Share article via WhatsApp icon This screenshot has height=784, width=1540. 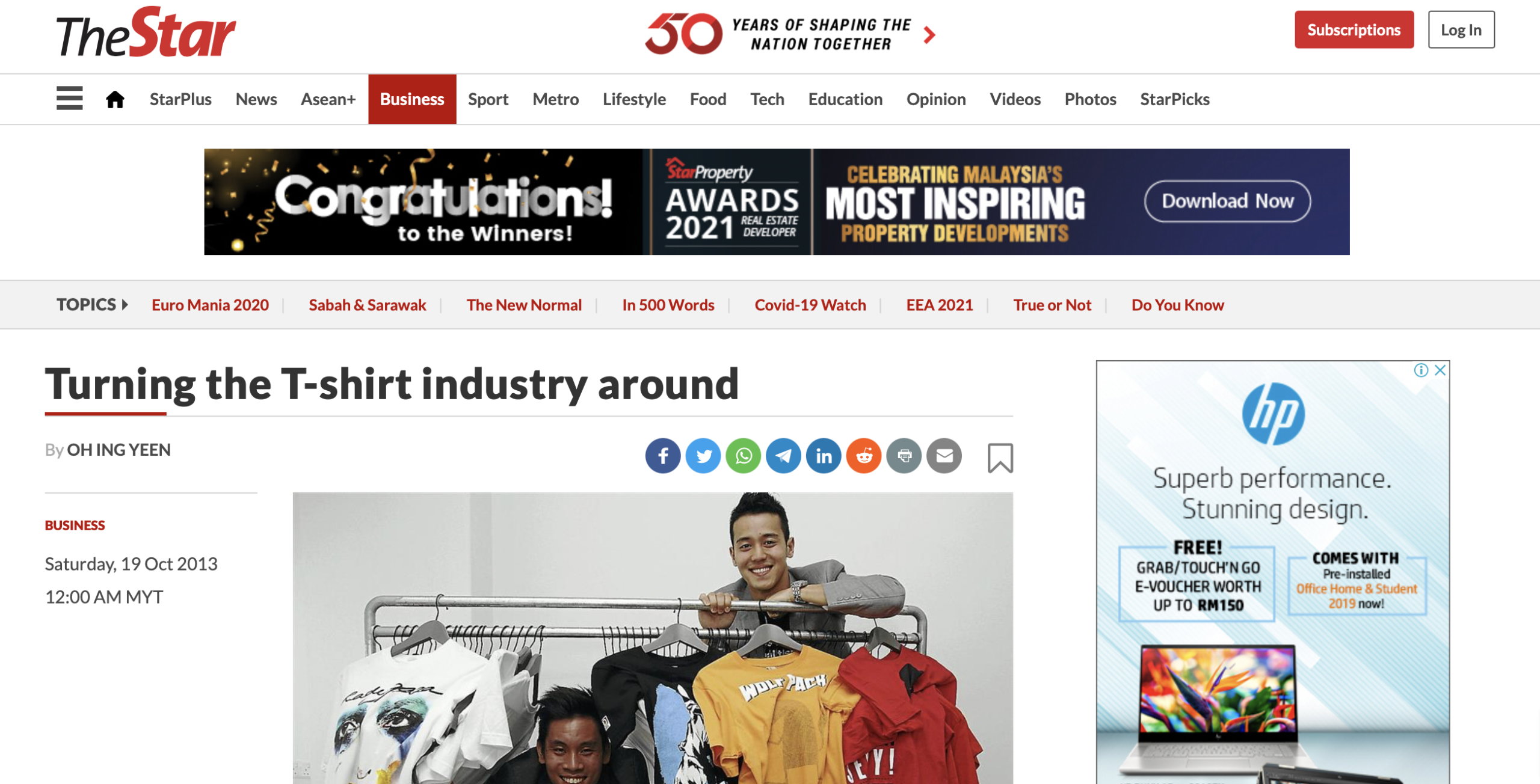pyautogui.click(x=743, y=456)
